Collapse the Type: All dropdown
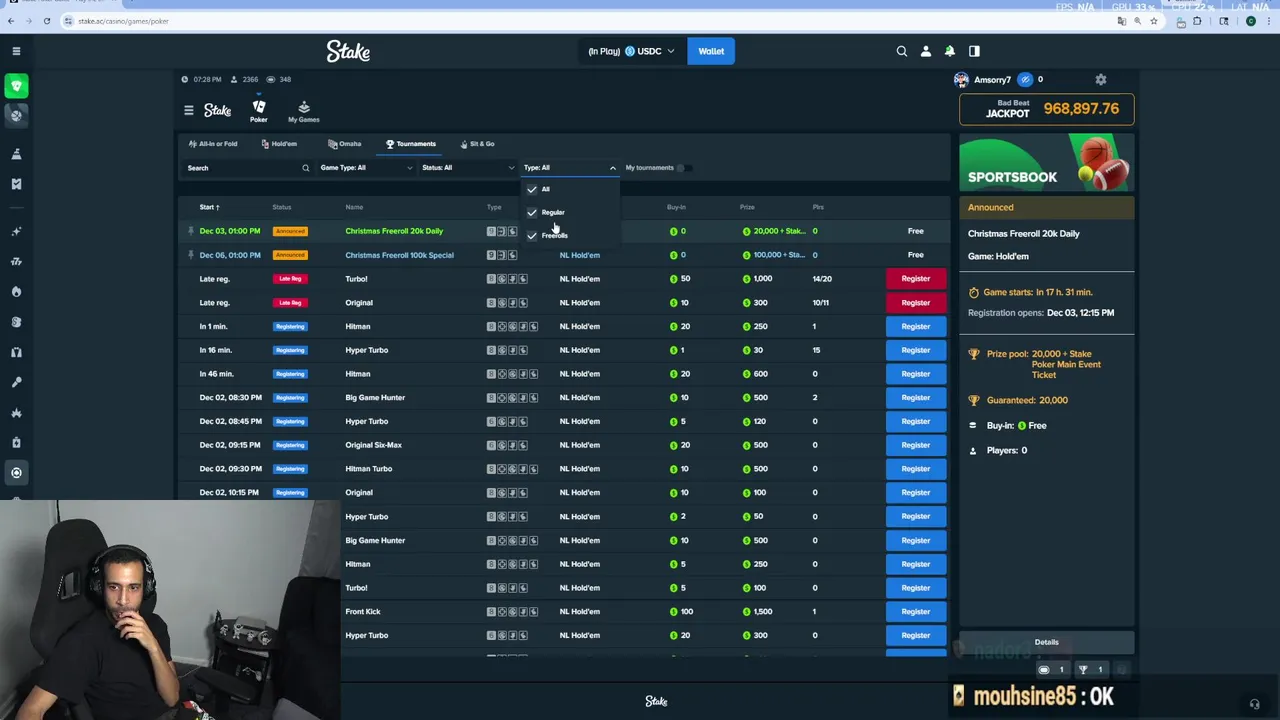This screenshot has width=1280, height=720. [x=570, y=168]
